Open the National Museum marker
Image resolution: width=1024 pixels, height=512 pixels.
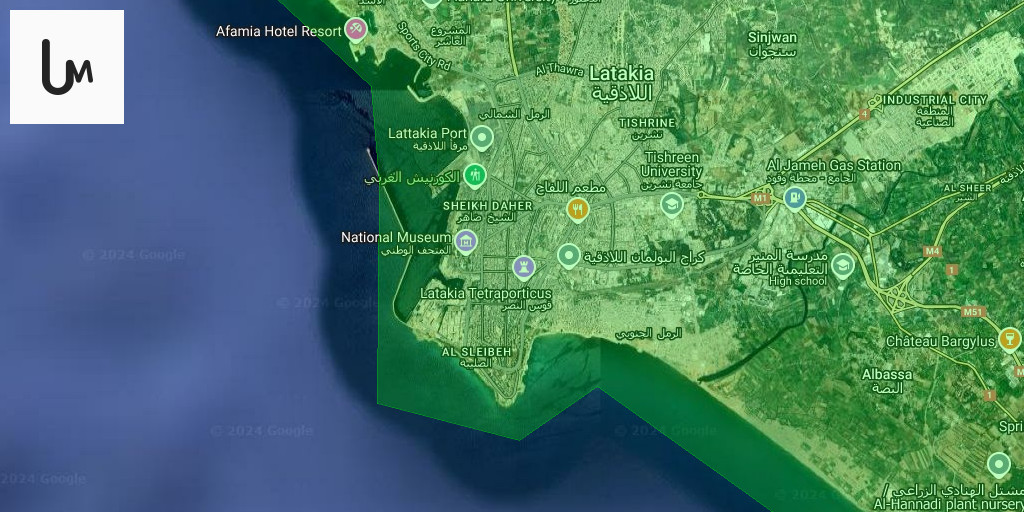pyautogui.click(x=466, y=240)
